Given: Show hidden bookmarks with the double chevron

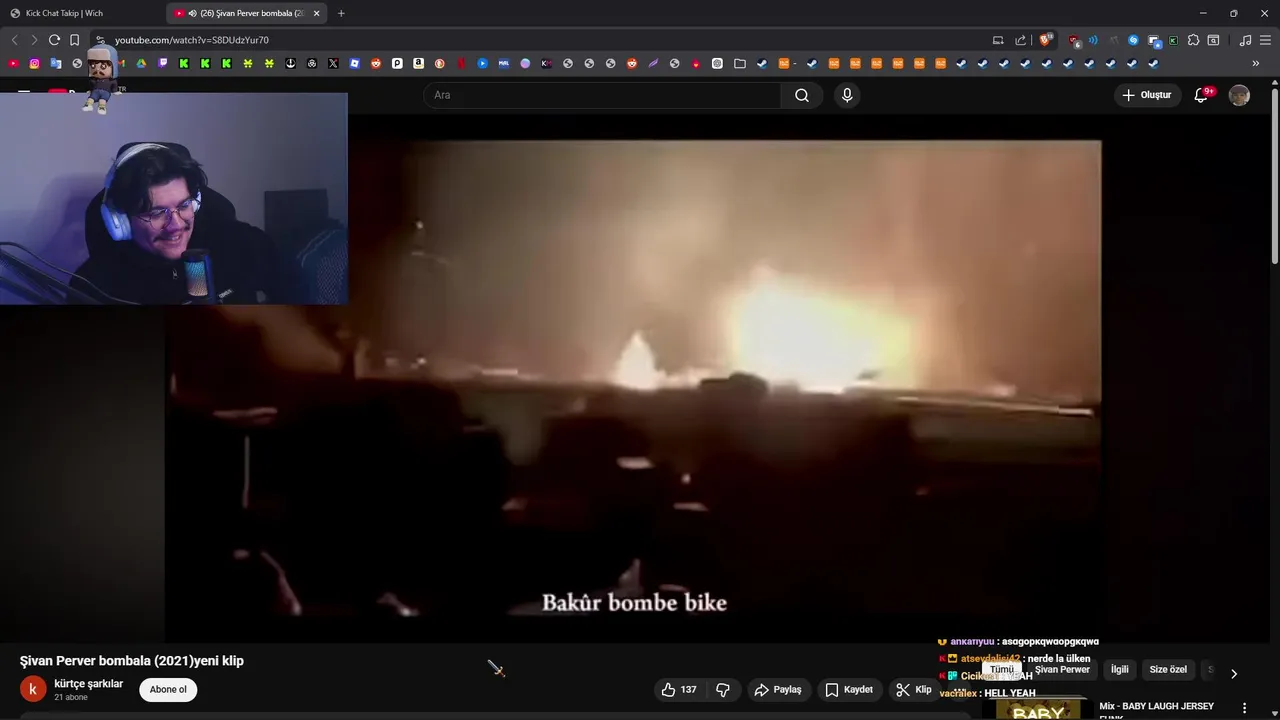Looking at the screenshot, I should [1256, 63].
